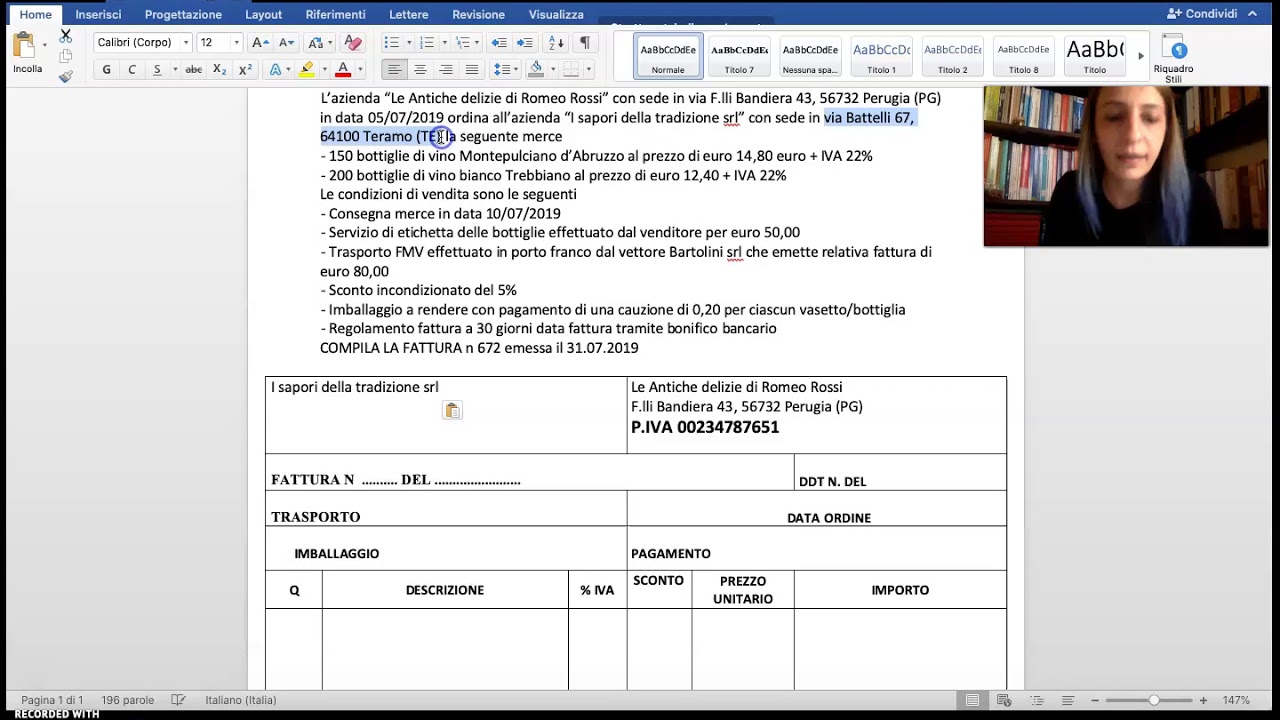Cut selection with the scissors icon
Viewport: 1280px width, 720px height.
click(x=65, y=35)
